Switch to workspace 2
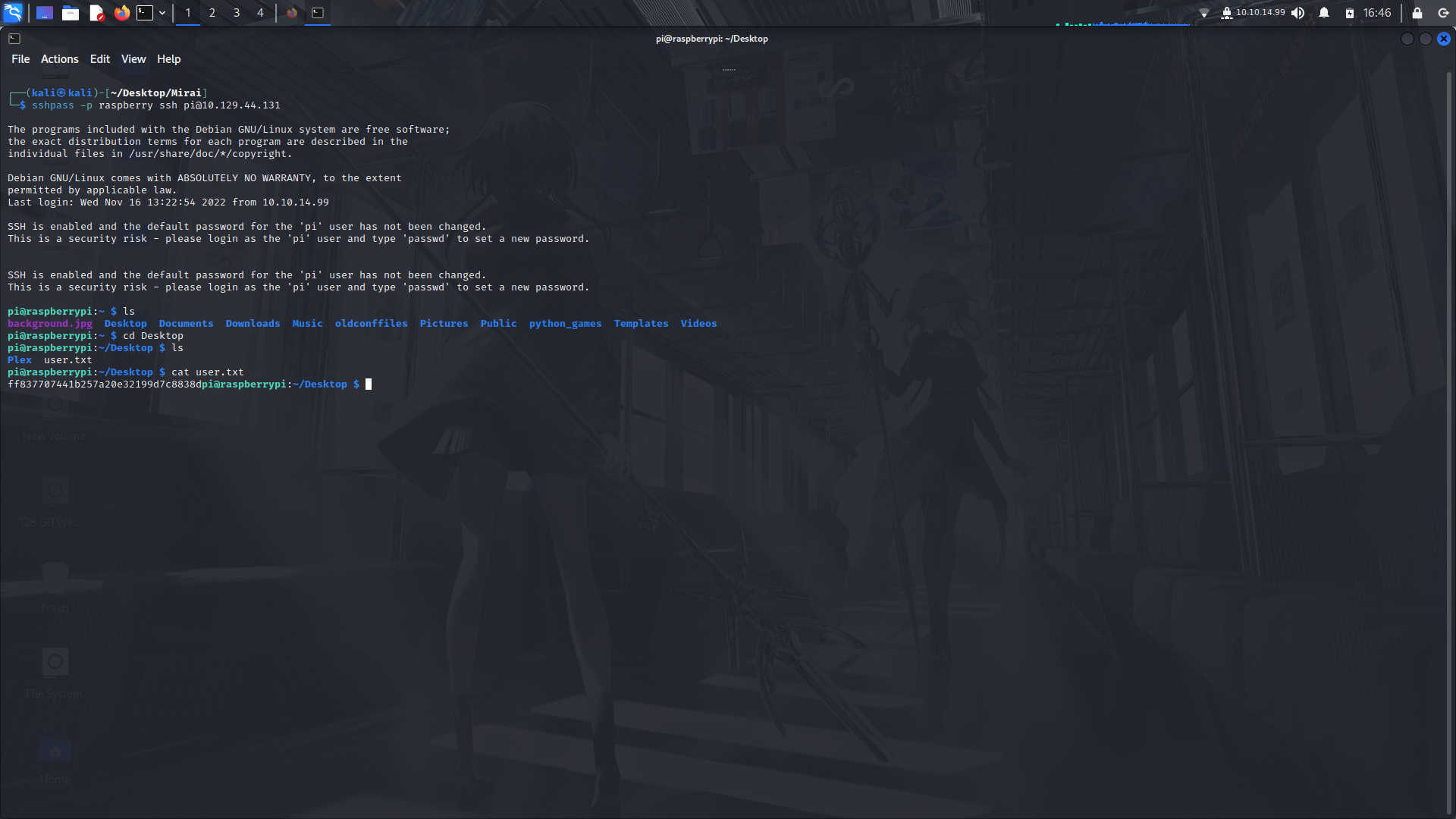 212,13
